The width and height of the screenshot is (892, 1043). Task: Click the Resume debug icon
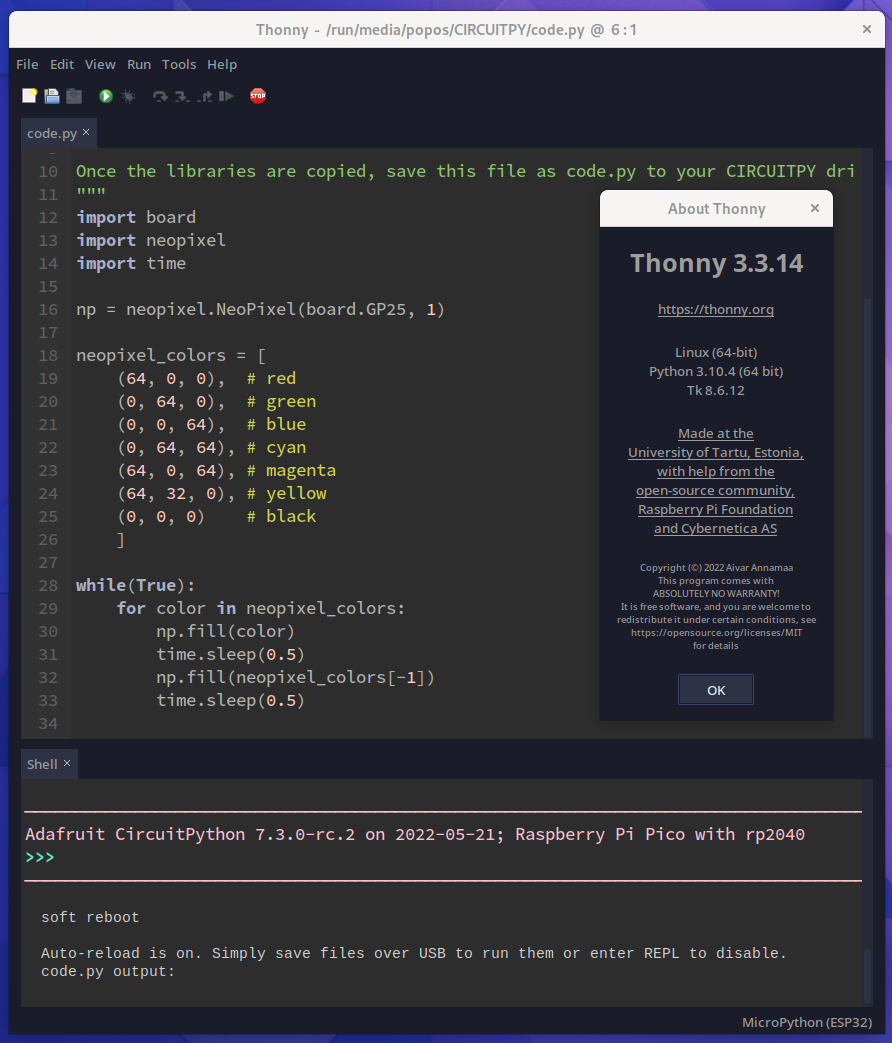click(226, 96)
